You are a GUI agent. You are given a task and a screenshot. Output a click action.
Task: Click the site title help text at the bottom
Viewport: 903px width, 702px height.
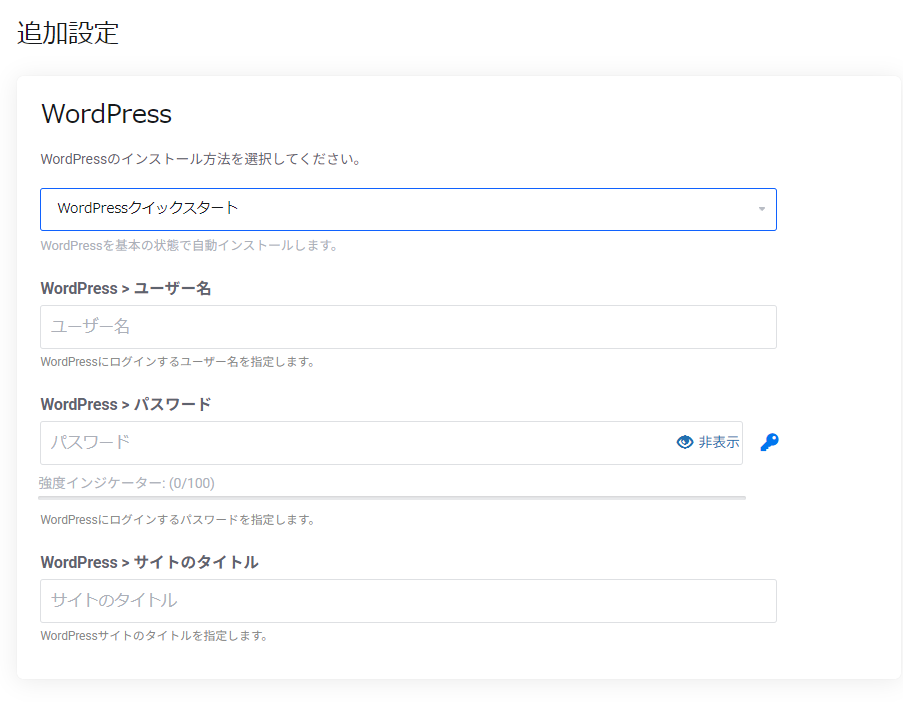click(x=154, y=636)
